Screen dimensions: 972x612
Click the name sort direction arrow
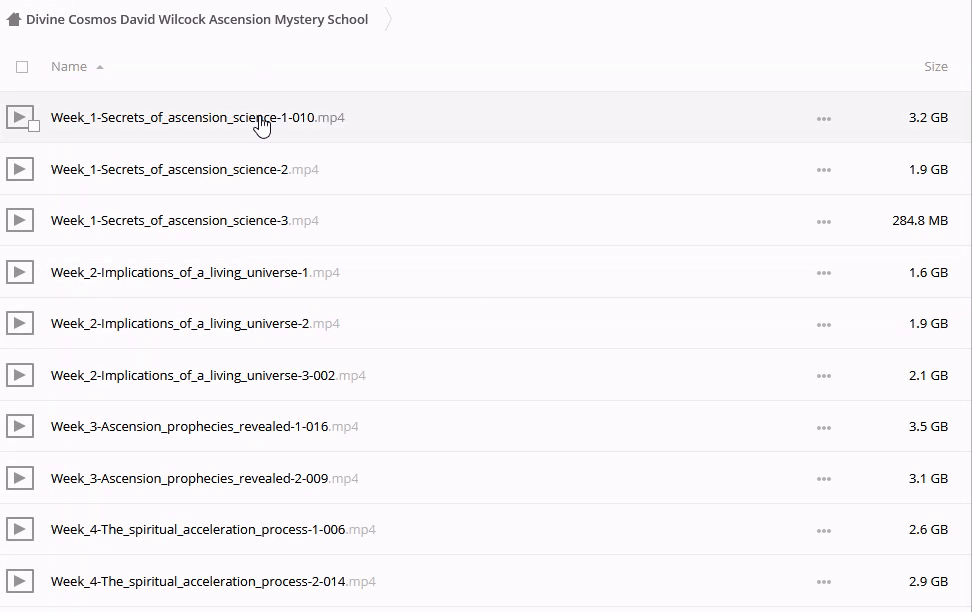(100, 67)
